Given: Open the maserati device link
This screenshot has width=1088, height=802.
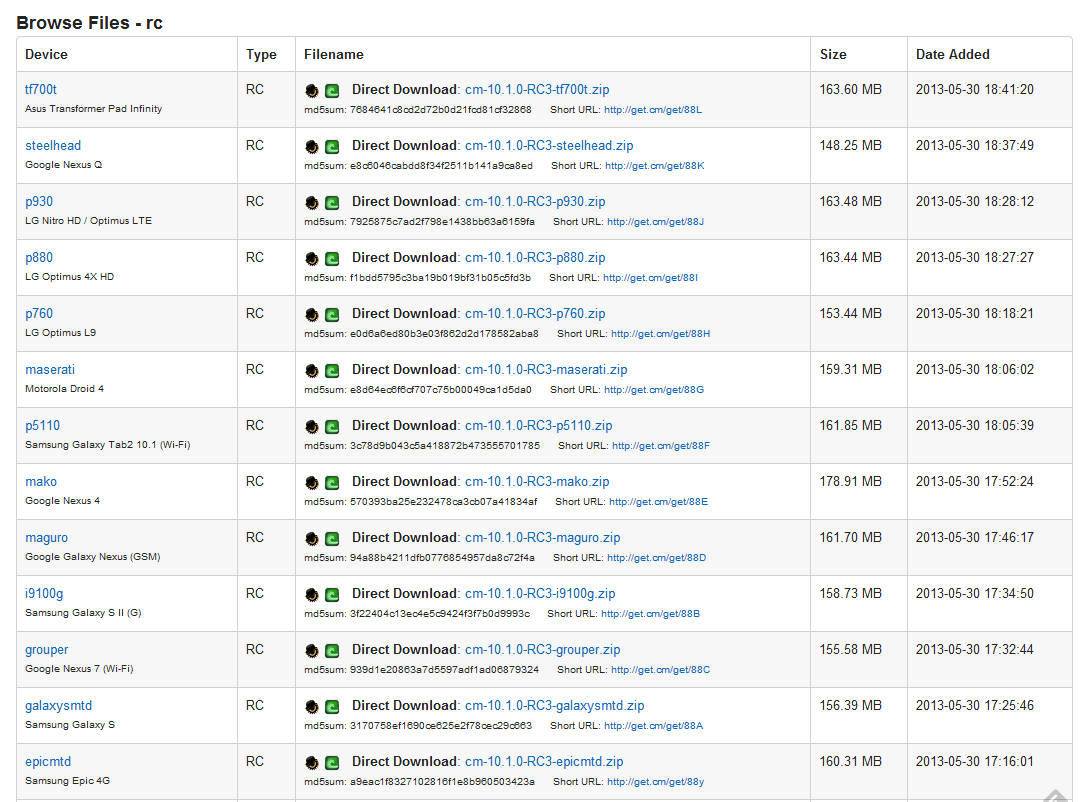Looking at the screenshot, I should 50,370.
